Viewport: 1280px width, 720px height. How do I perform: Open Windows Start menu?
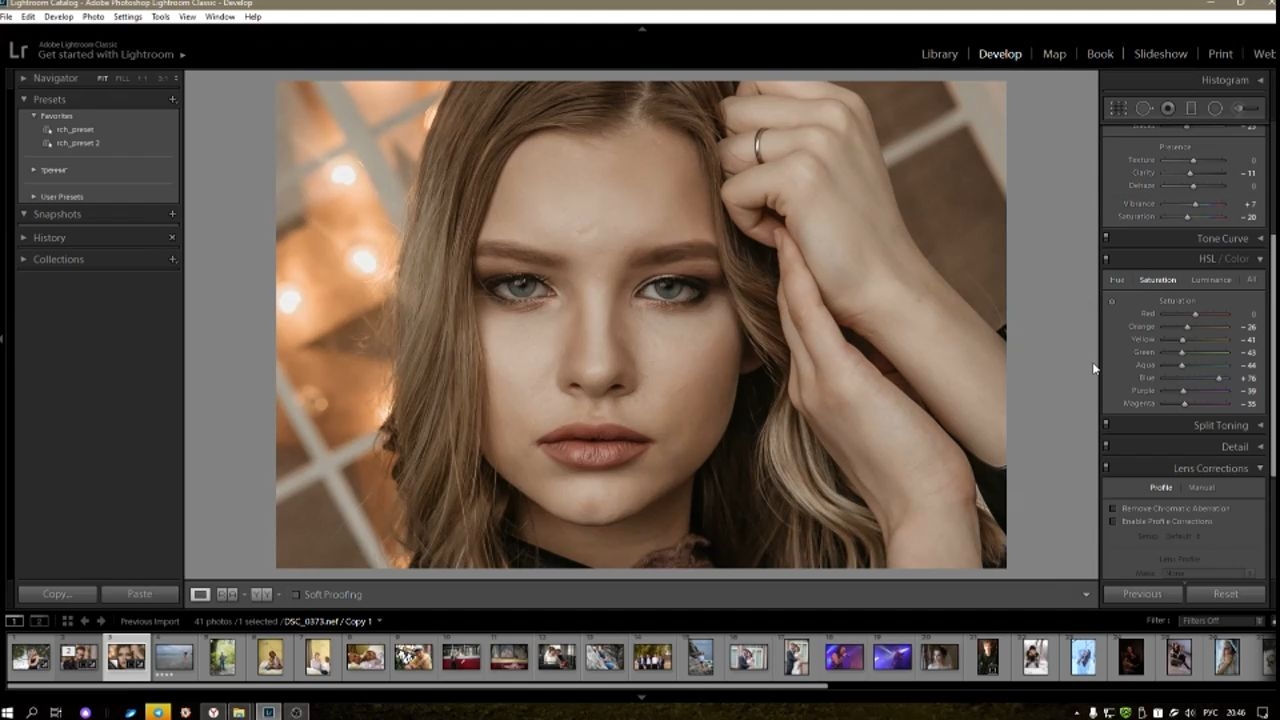pos(8,712)
